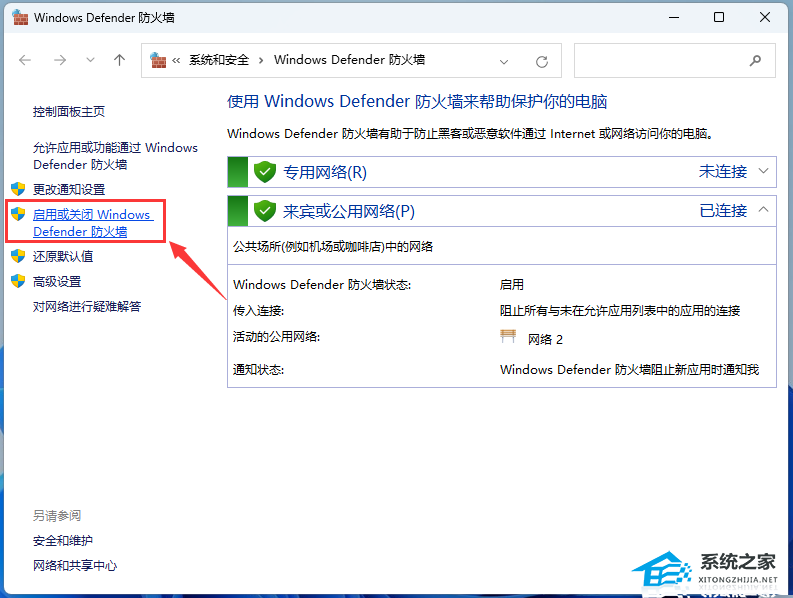
Task: Click breadcrumb arrow after 系统和安全
Action: [261, 61]
